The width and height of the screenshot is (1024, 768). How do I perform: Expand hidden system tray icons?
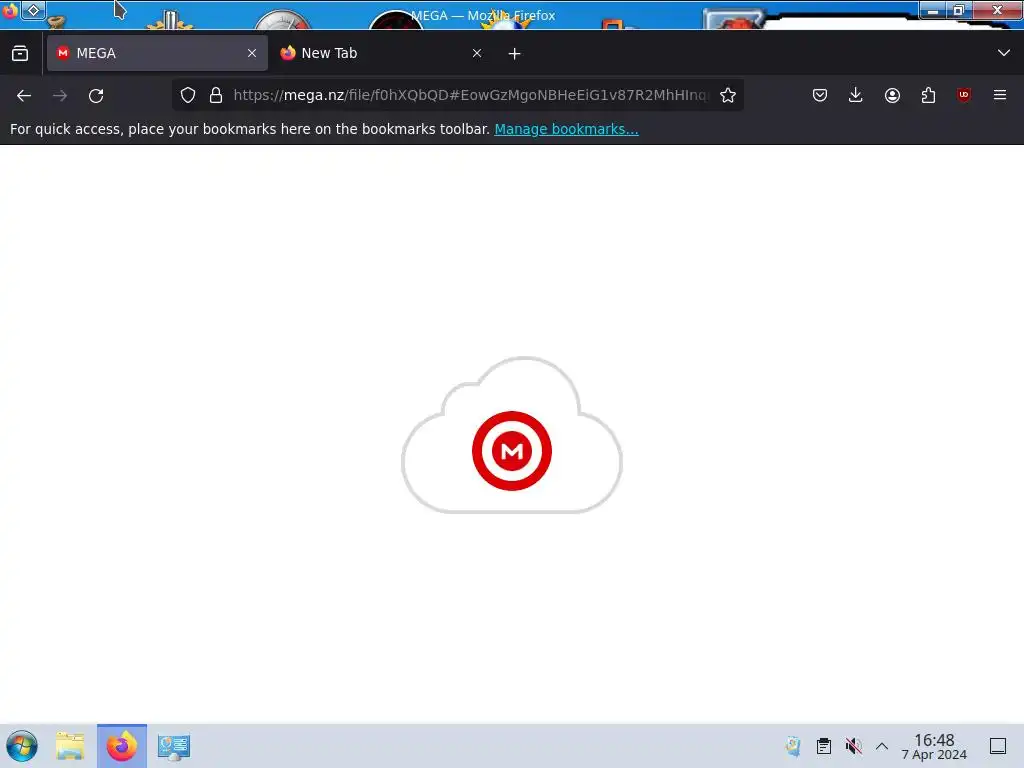tap(882, 746)
